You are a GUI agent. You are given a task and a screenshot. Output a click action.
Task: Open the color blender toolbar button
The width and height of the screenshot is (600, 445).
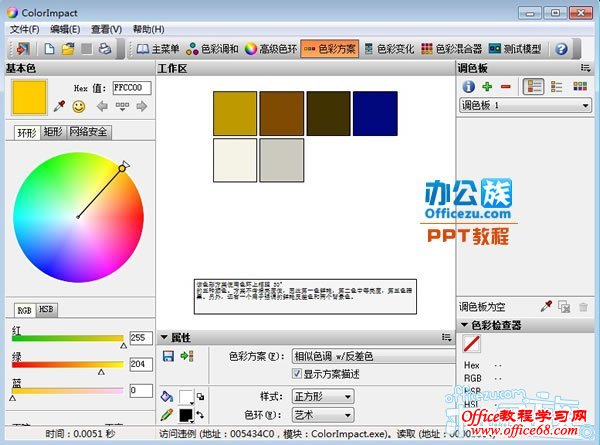click(452, 49)
